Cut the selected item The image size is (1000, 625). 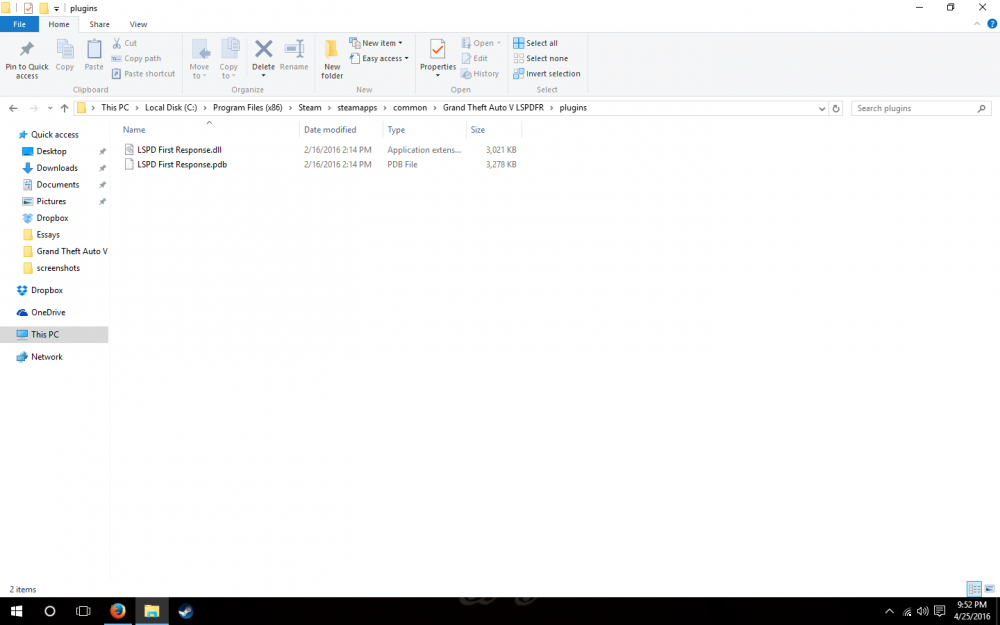pyautogui.click(x=124, y=43)
